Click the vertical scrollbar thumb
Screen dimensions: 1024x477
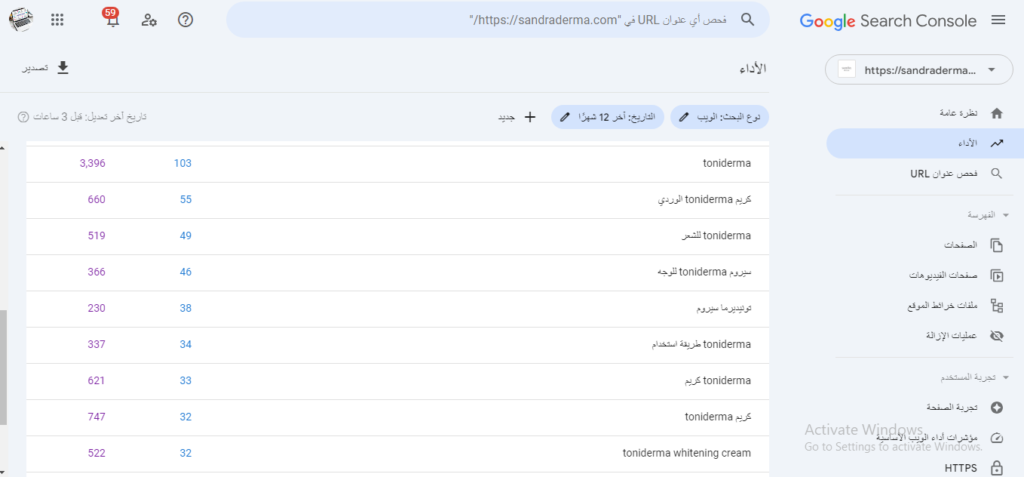(x=3, y=368)
